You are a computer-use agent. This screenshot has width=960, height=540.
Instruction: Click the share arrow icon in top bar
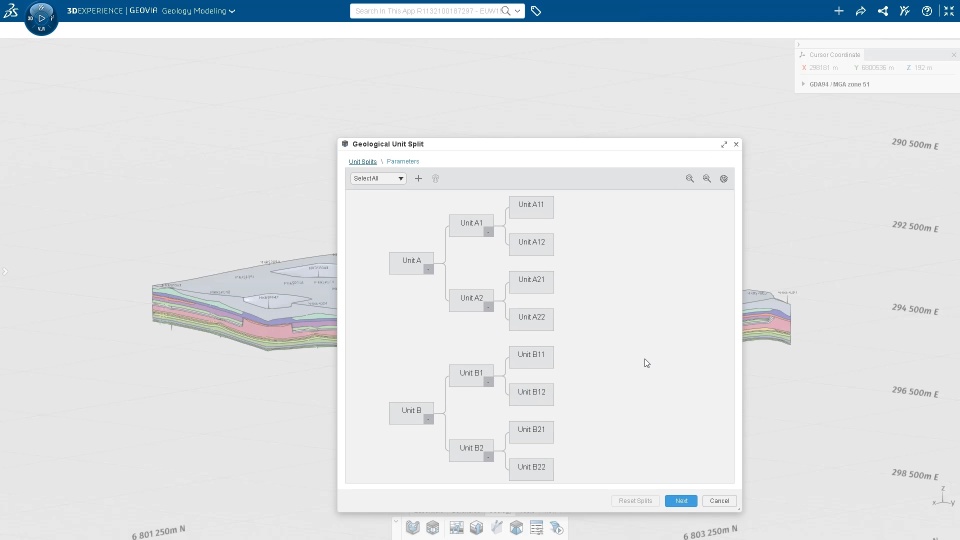tap(861, 11)
